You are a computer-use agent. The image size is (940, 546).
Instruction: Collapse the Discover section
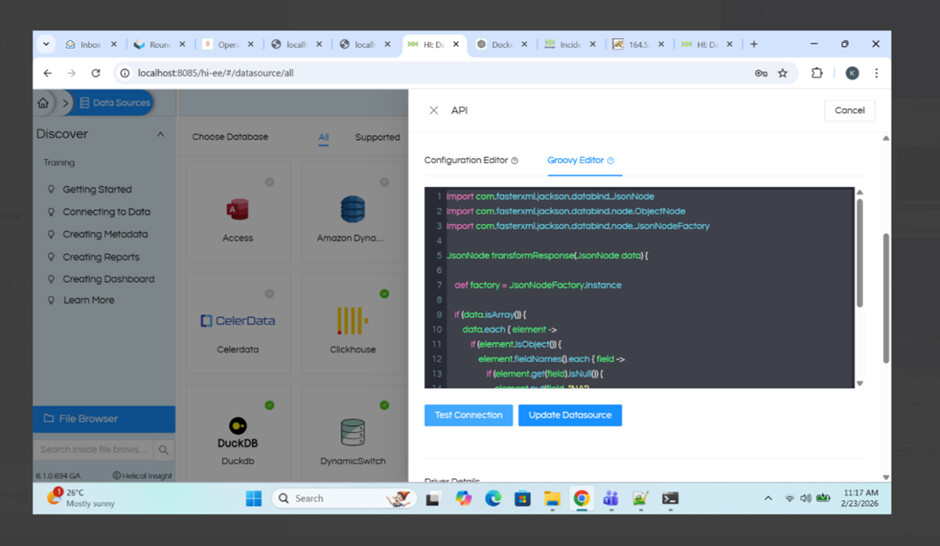pos(160,135)
